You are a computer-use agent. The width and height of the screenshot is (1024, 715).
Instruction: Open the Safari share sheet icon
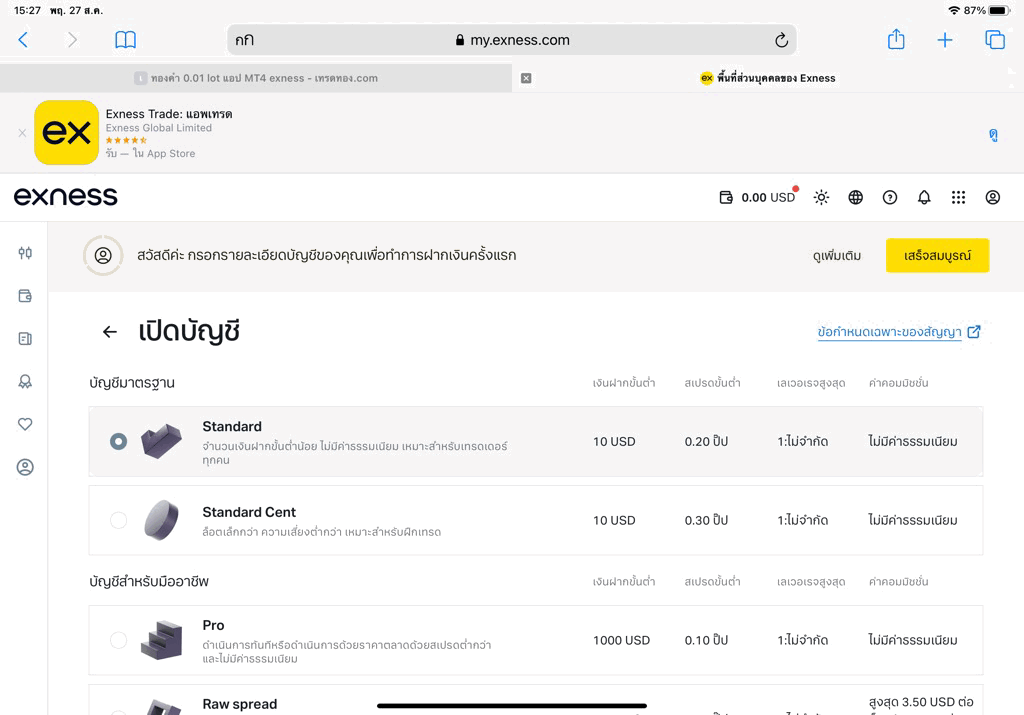click(x=896, y=39)
